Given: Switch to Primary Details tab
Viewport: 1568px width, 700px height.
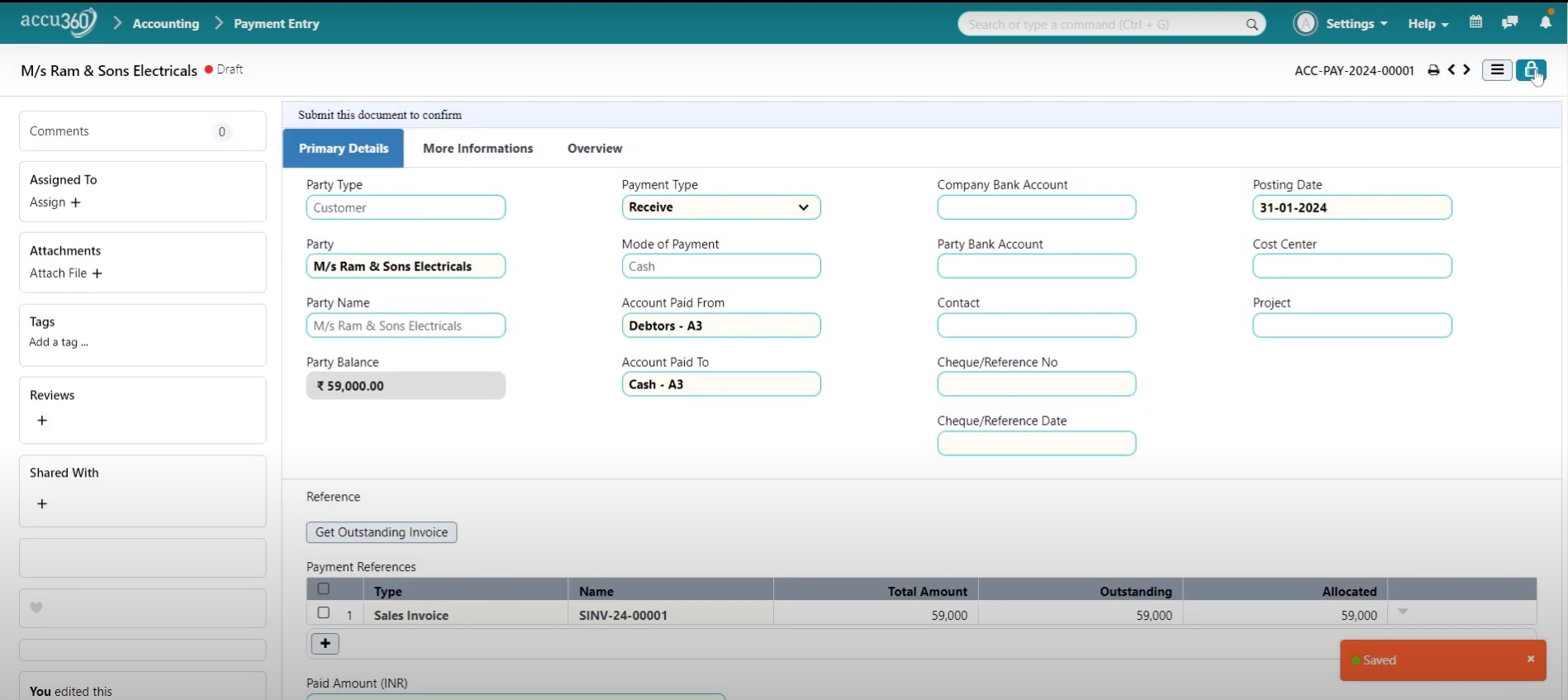Looking at the screenshot, I should point(344,149).
